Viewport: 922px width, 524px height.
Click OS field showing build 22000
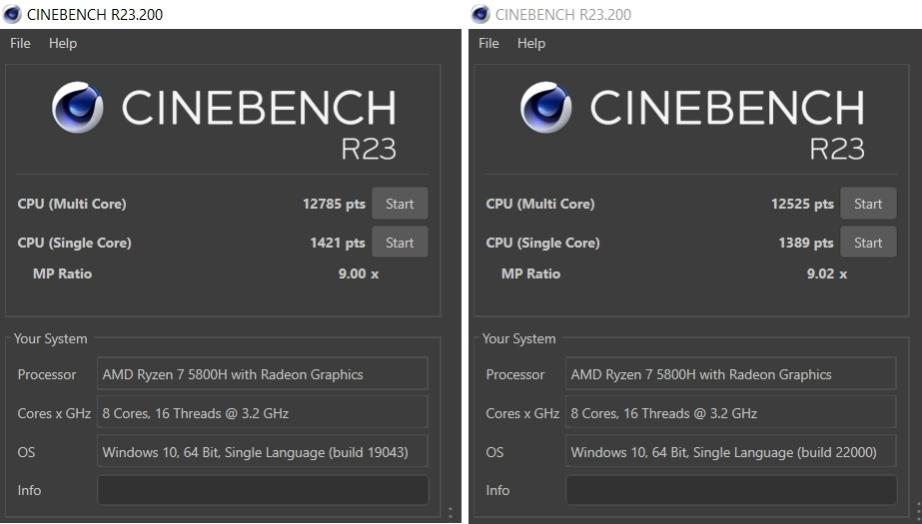pyautogui.click(x=731, y=452)
